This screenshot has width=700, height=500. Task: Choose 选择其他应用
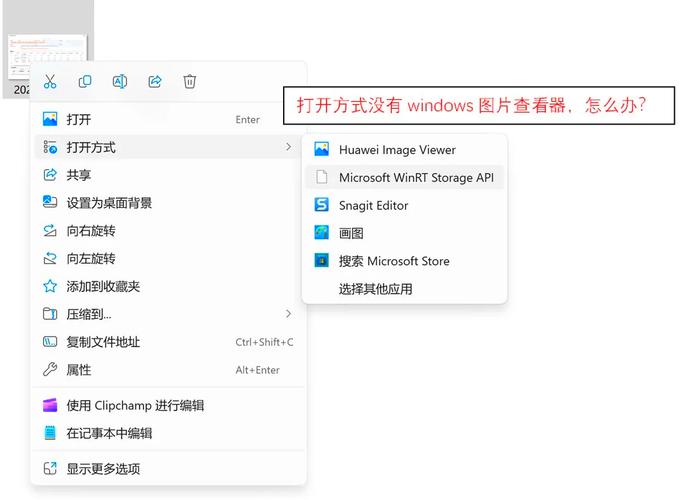[404, 289]
